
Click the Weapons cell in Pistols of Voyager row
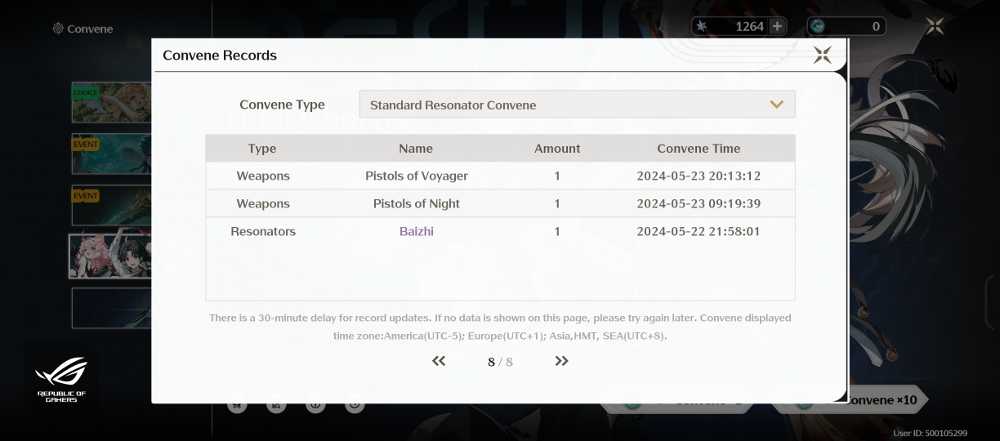pyautogui.click(x=263, y=176)
